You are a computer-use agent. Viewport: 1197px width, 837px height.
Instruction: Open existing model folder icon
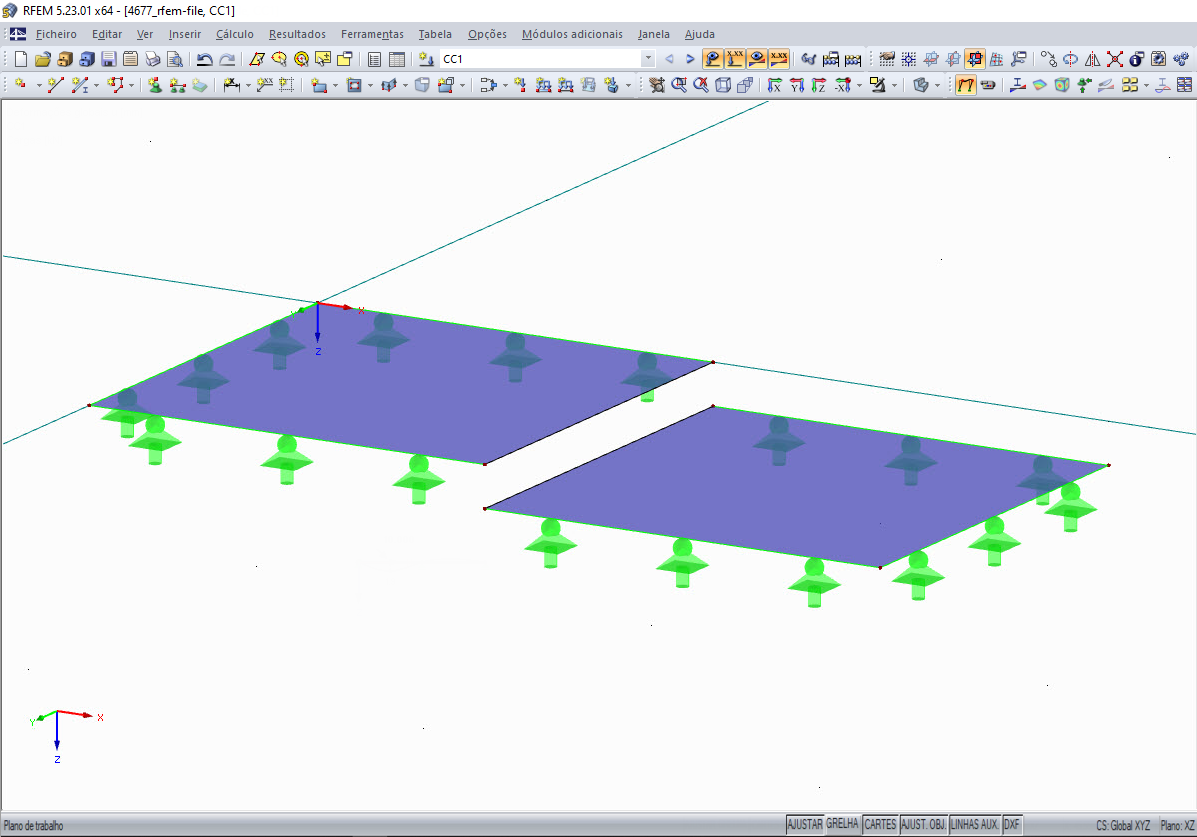click(x=43, y=59)
